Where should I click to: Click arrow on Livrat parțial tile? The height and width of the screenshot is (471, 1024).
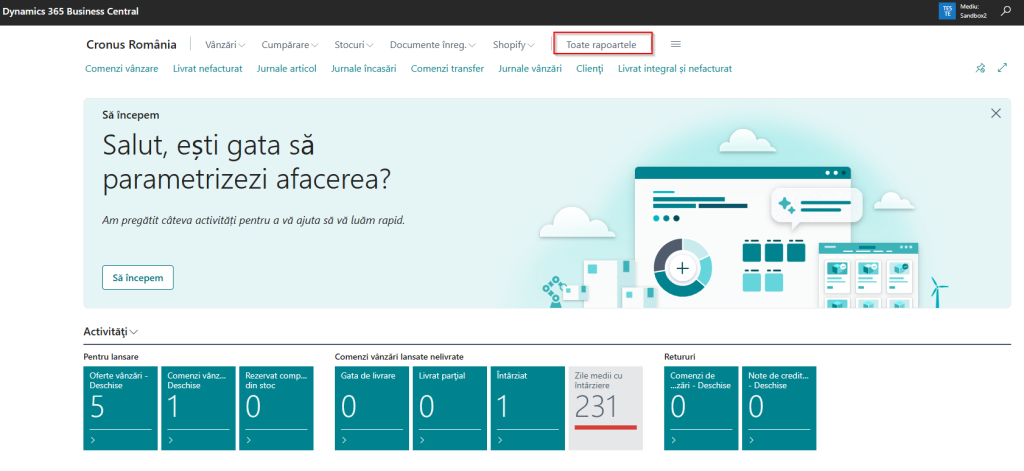(x=422, y=440)
